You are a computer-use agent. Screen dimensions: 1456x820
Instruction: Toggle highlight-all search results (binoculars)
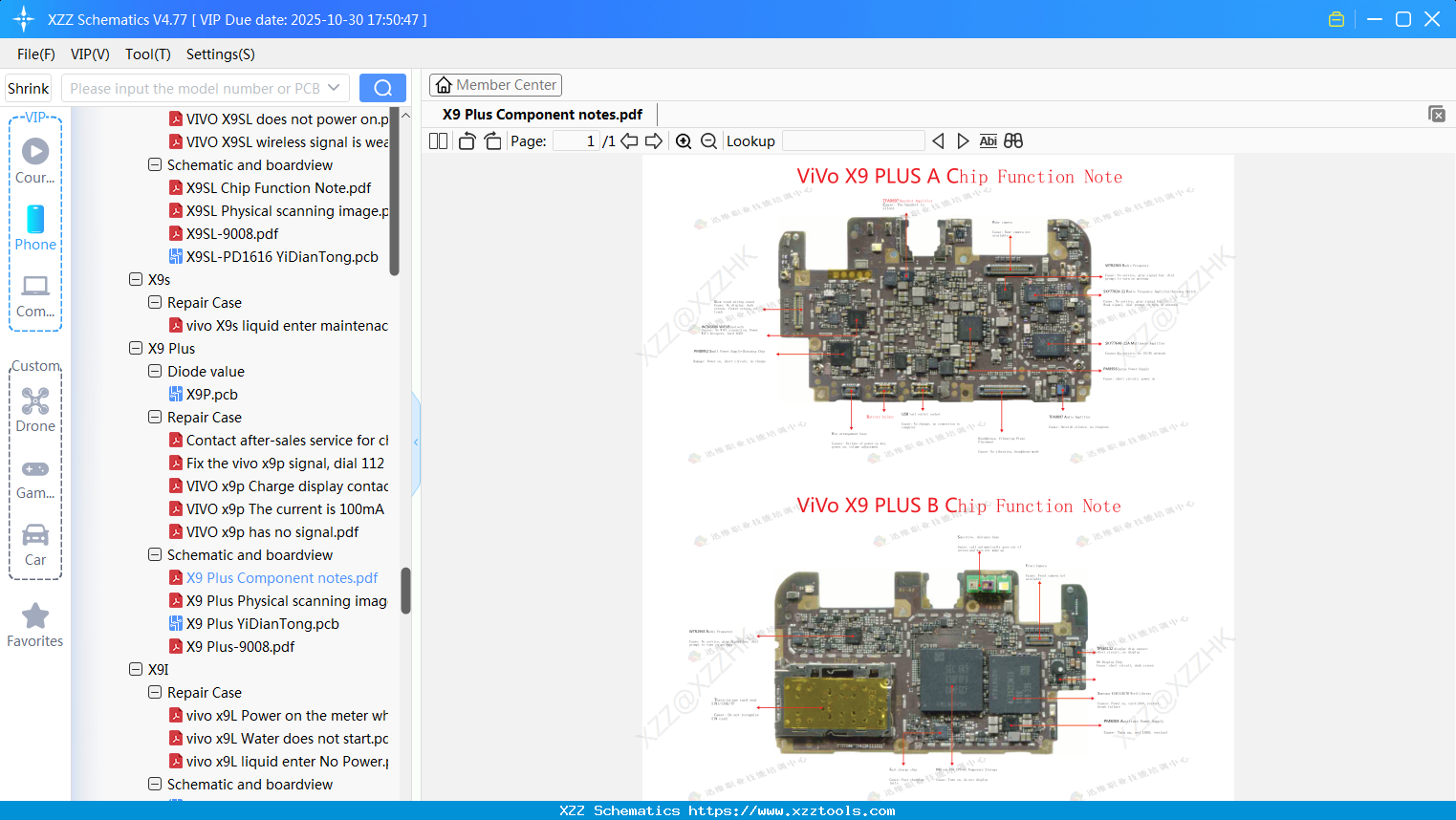(x=1012, y=140)
